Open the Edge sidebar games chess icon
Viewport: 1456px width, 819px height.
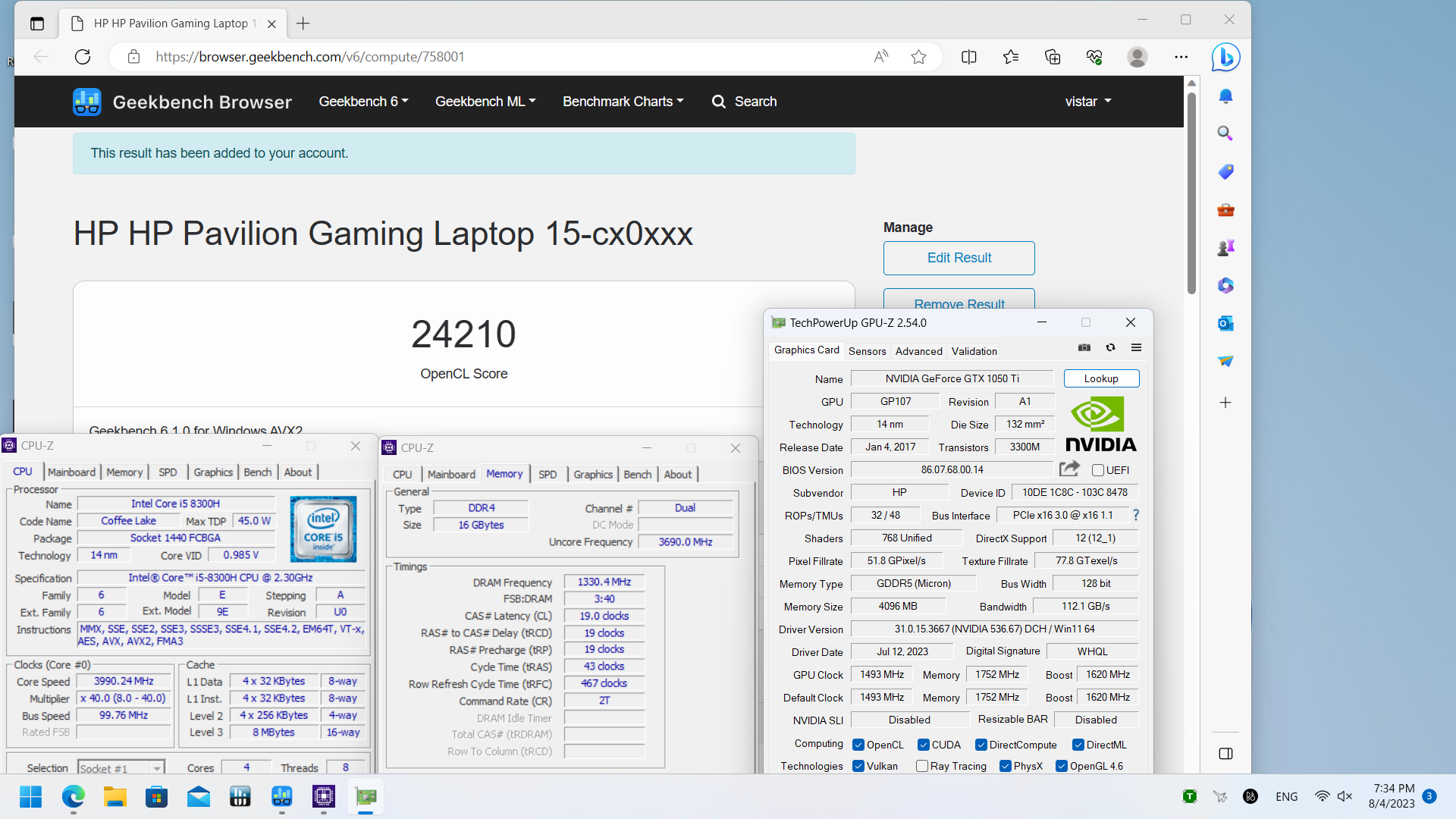pyautogui.click(x=1225, y=247)
